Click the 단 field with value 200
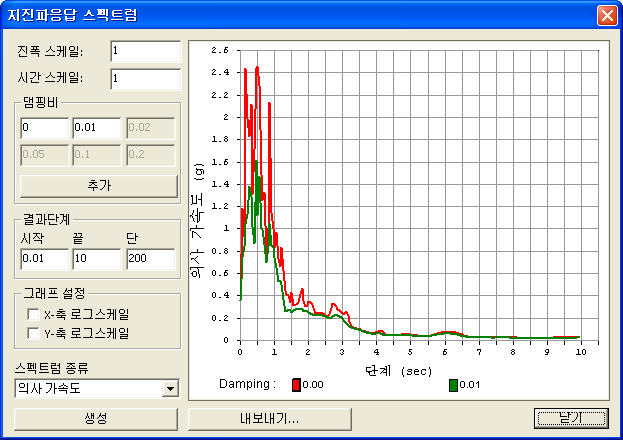 [151, 259]
